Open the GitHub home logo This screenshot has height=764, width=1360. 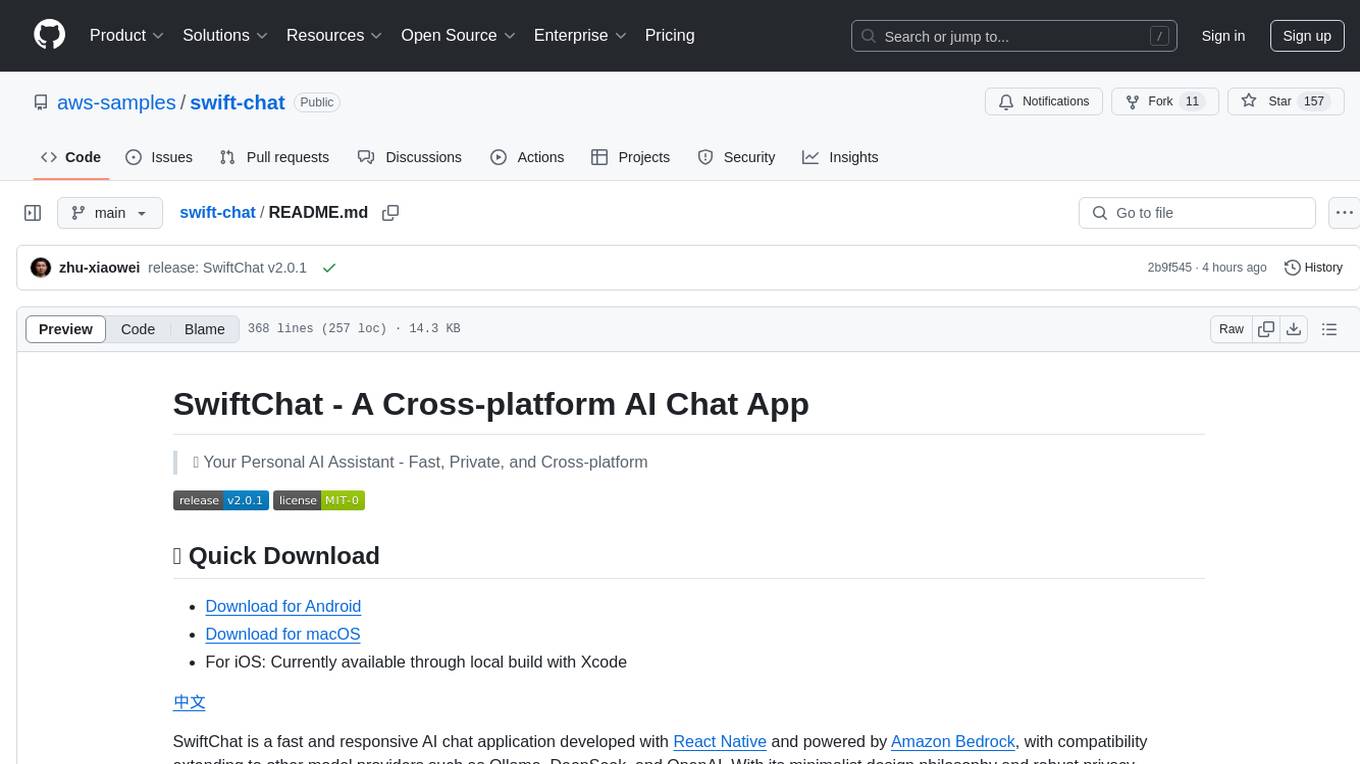[49, 35]
